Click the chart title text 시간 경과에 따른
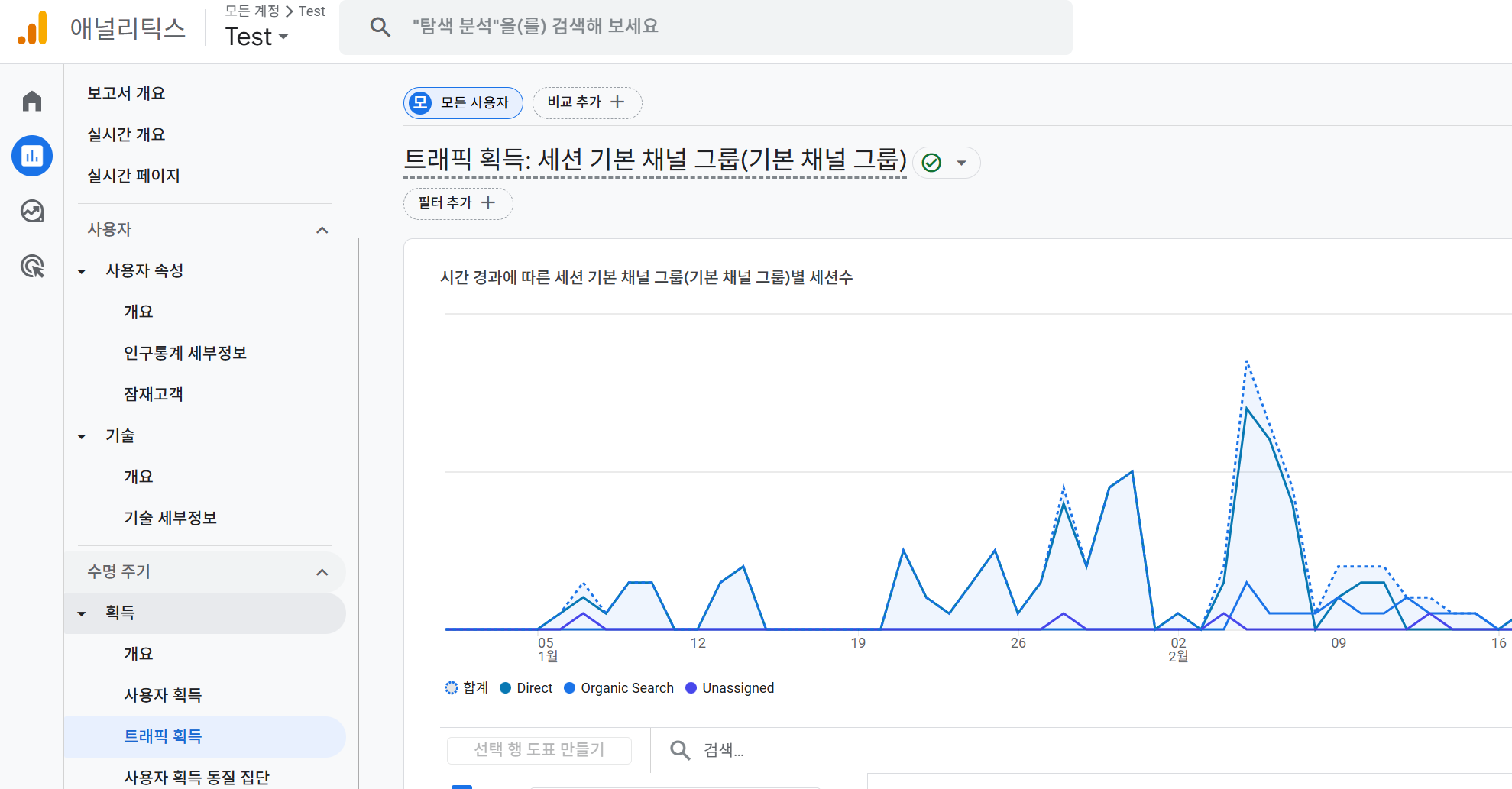Screen dimensions: 1512x789 click(494, 277)
